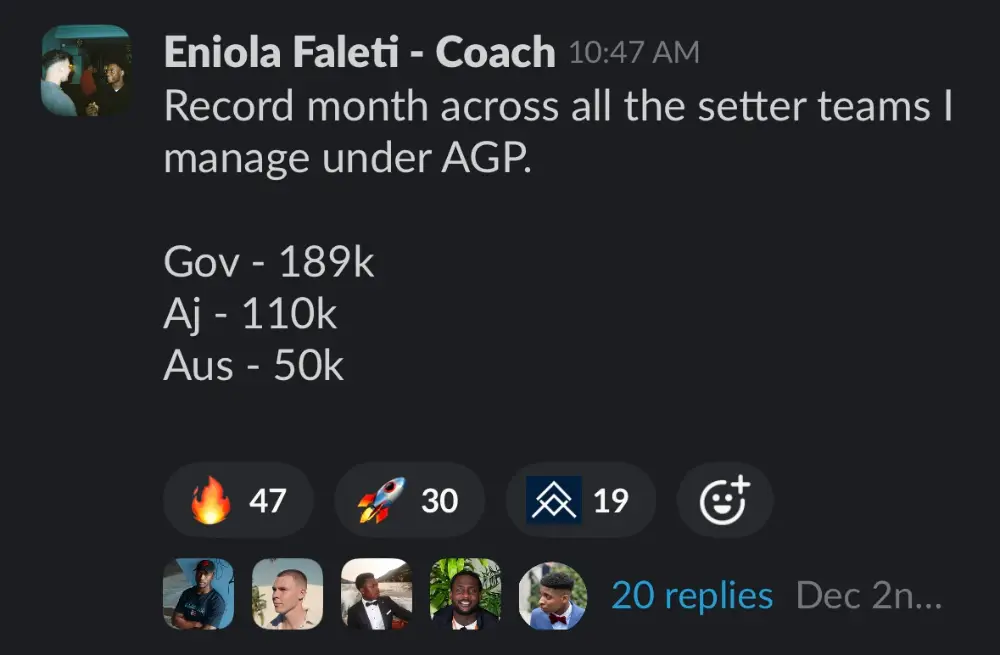Toggle the rocket emoji reaction
The height and width of the screenshot is (655, 1000).
coord(409,500)
